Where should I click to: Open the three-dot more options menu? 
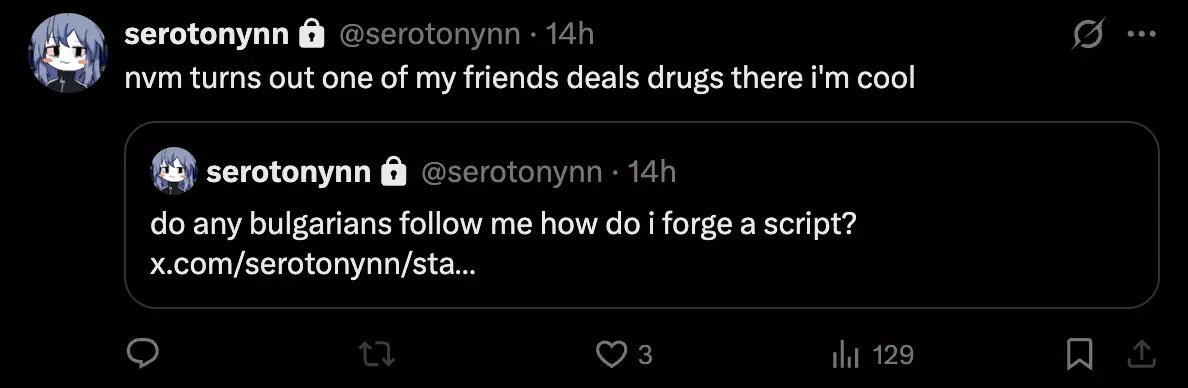coord(1142,34)
